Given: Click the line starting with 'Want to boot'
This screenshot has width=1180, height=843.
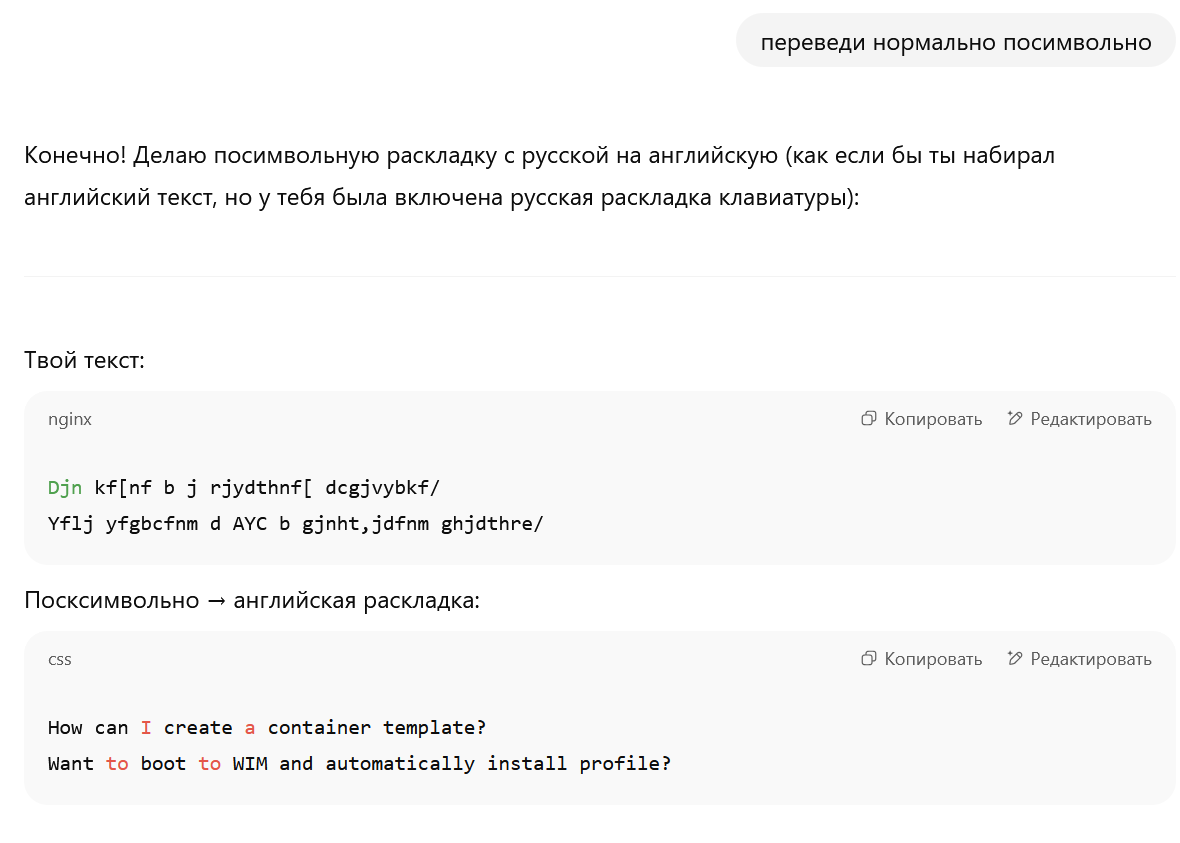Looking at the screenshot, I should pos(359,764).
